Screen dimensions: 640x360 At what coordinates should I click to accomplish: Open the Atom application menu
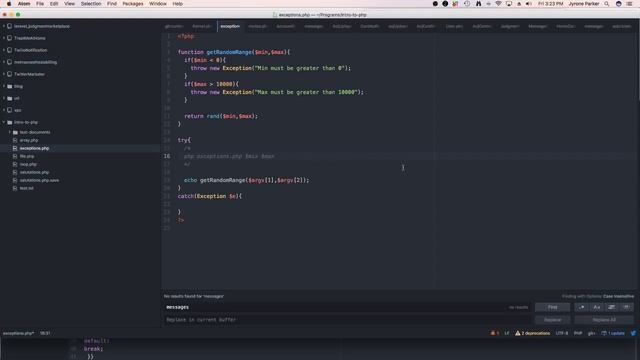click(x=24, y=4)
